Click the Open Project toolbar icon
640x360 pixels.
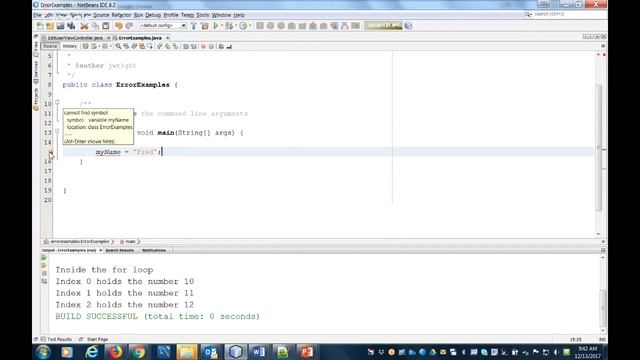(60, 26)
